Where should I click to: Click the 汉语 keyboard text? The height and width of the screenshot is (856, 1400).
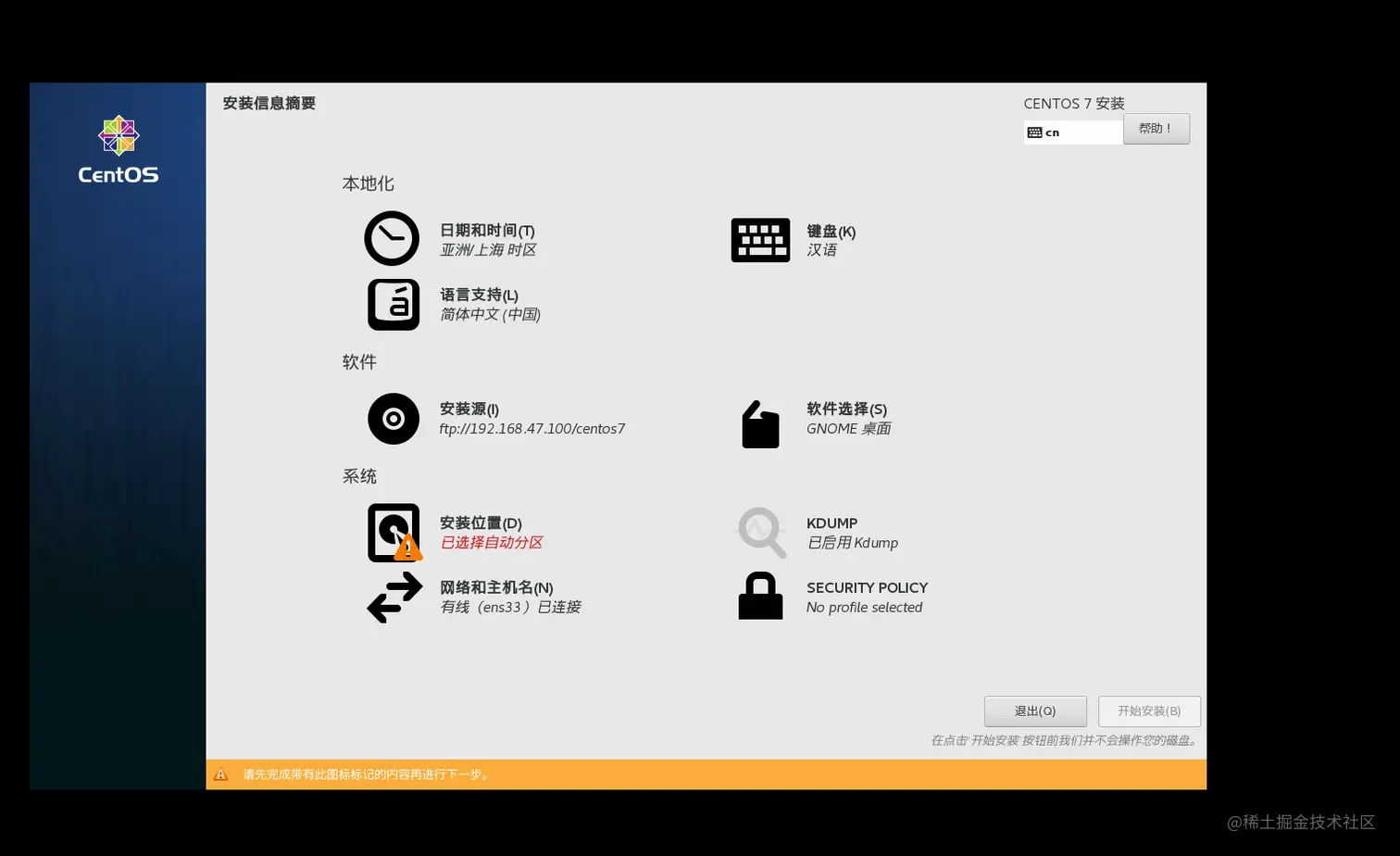pos(822,250)
